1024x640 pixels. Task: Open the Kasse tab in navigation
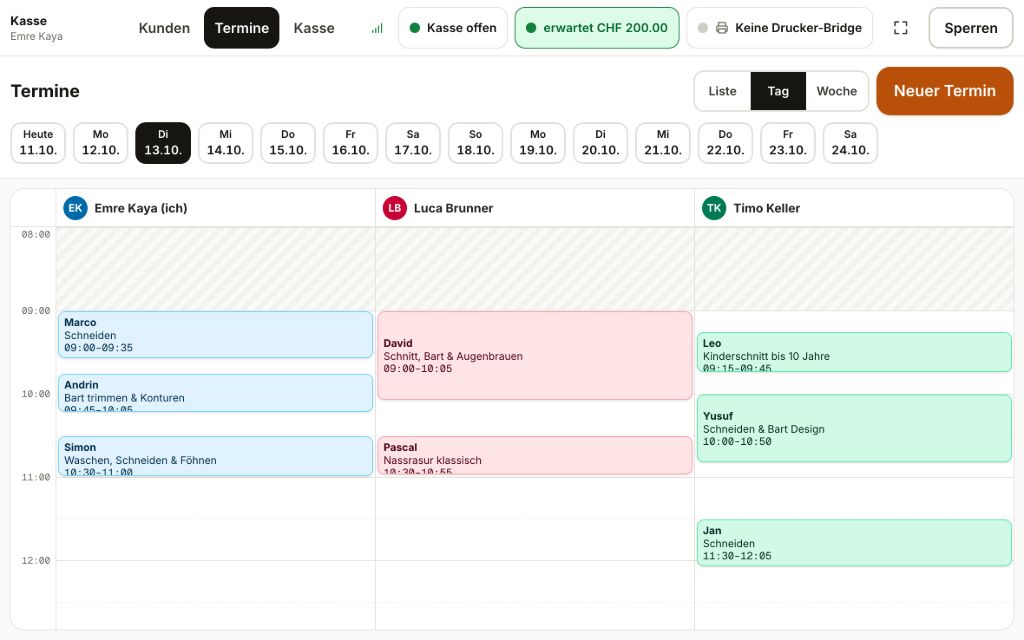314,28
